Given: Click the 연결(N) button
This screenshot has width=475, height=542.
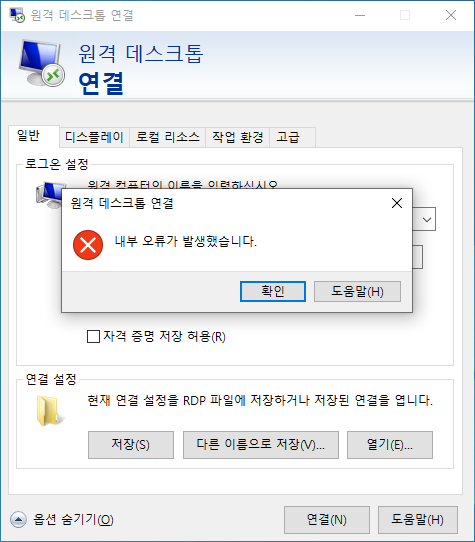Looking at the screenshot, I should [x=327, y=520].
